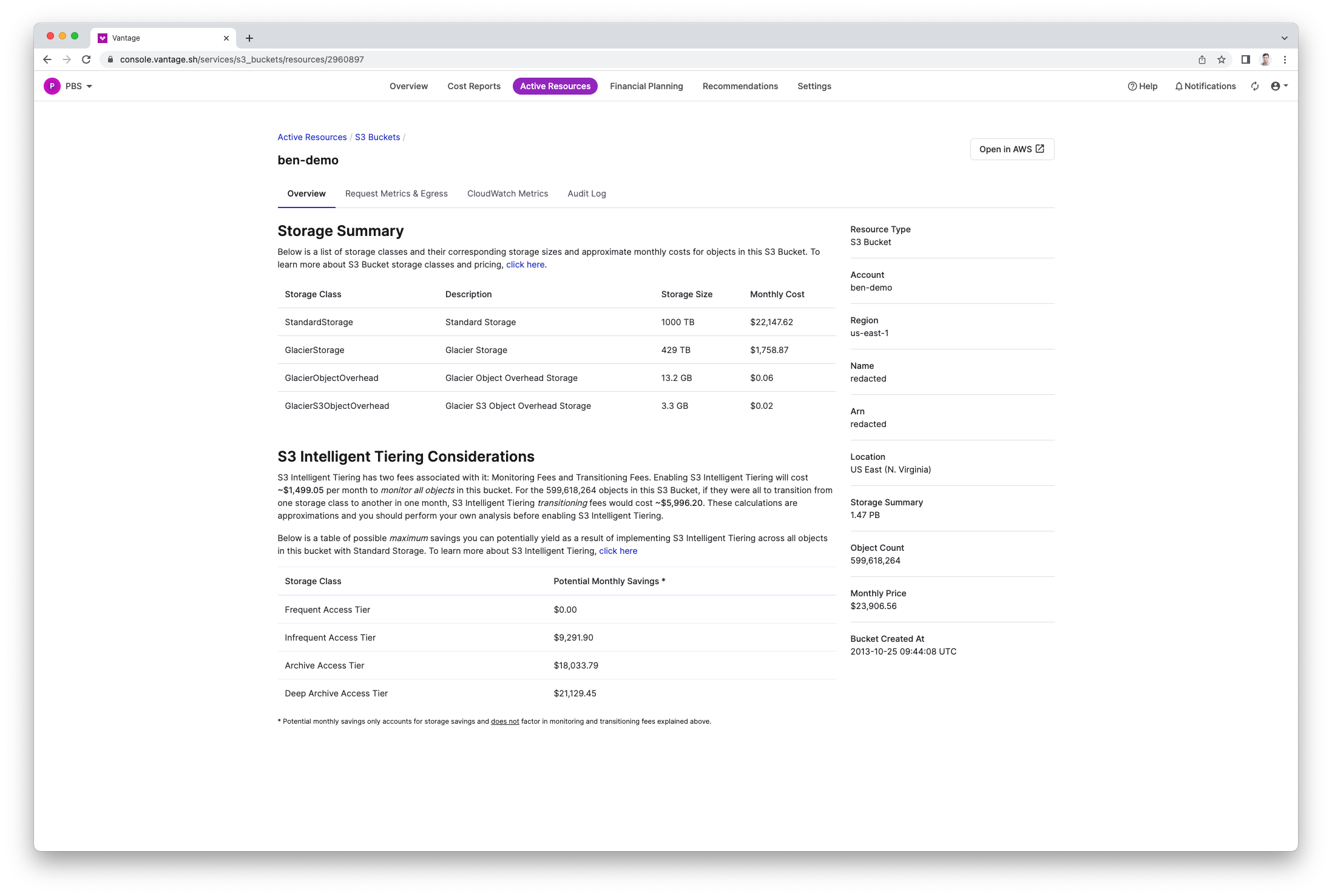Follow the Intelligent Tiering 'click here' link
1332x896 pixels.
pos(618,551)
